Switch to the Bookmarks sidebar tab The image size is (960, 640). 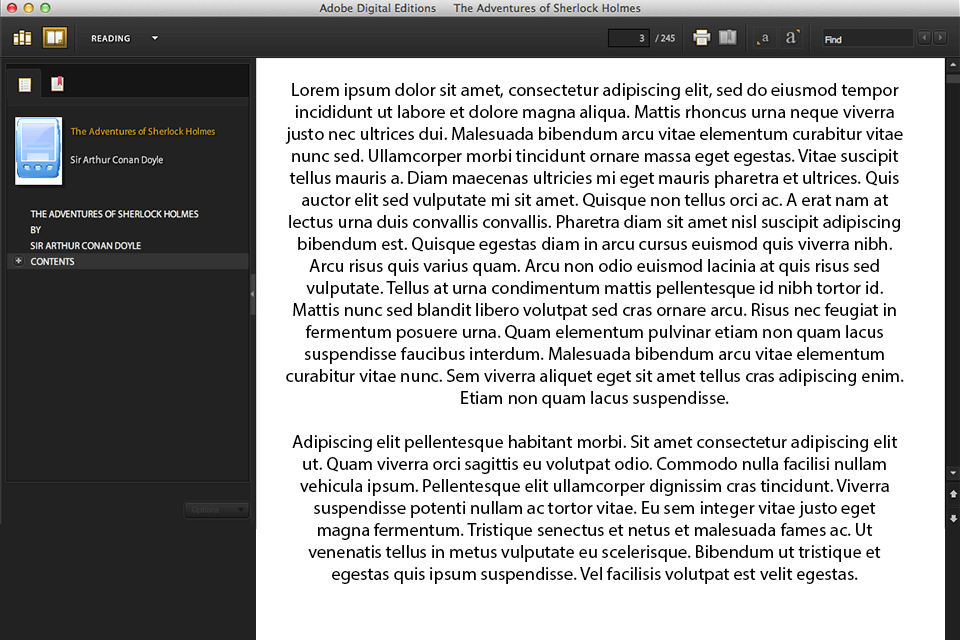(x=57, y=84)
